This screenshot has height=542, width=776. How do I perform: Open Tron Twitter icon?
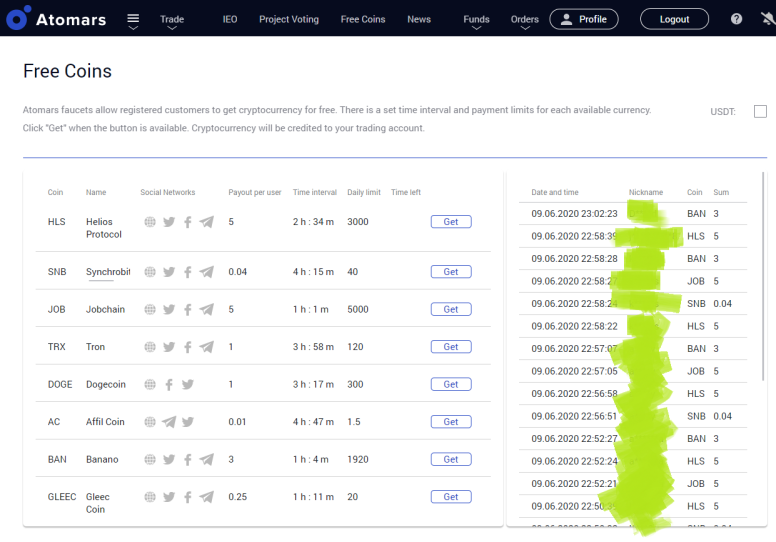coord(169,347)
